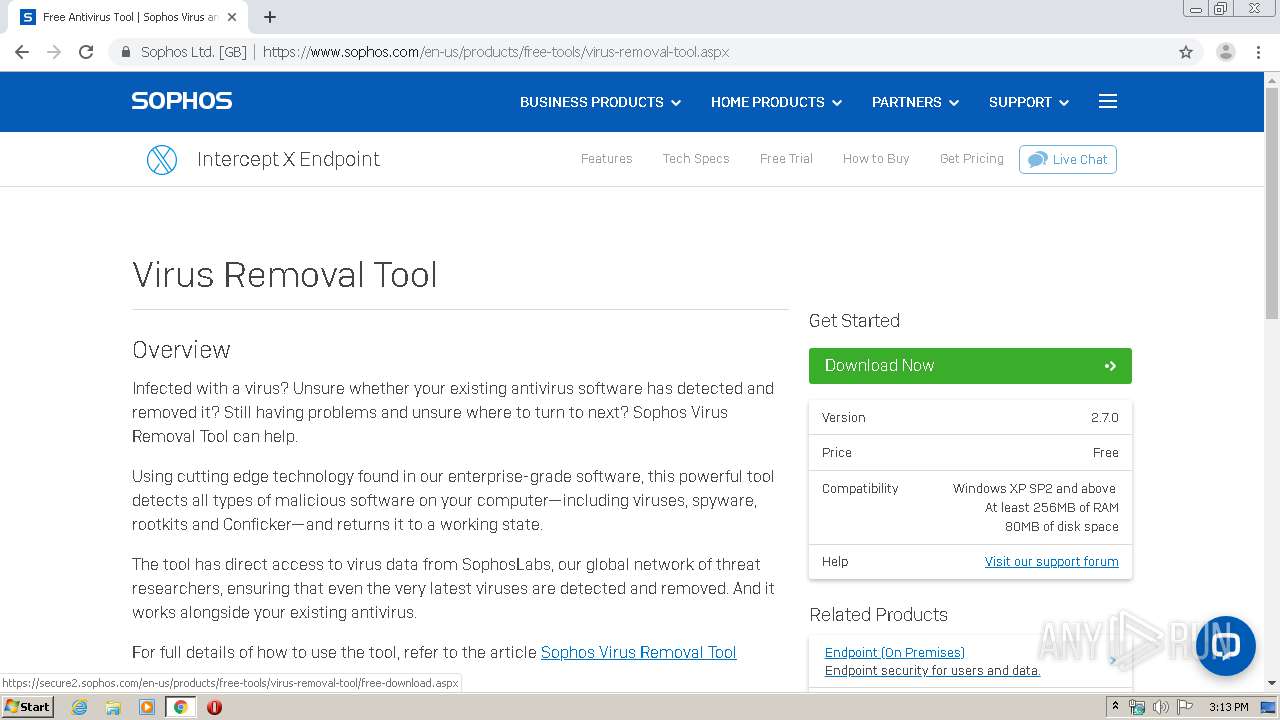
Task: Click the red antivirus taskbar icon
Action: [x=214, y=707]
